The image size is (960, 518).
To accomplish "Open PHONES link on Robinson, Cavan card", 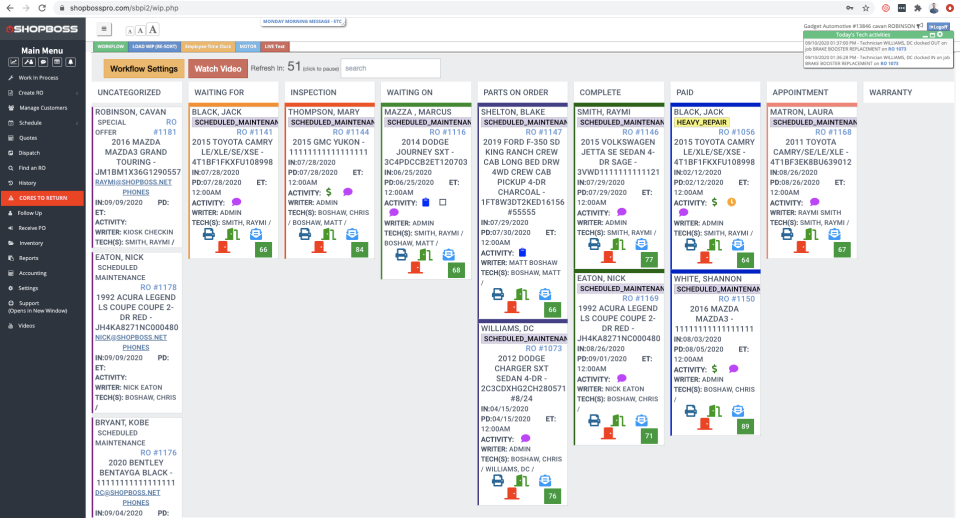I will tap(136, 192).
